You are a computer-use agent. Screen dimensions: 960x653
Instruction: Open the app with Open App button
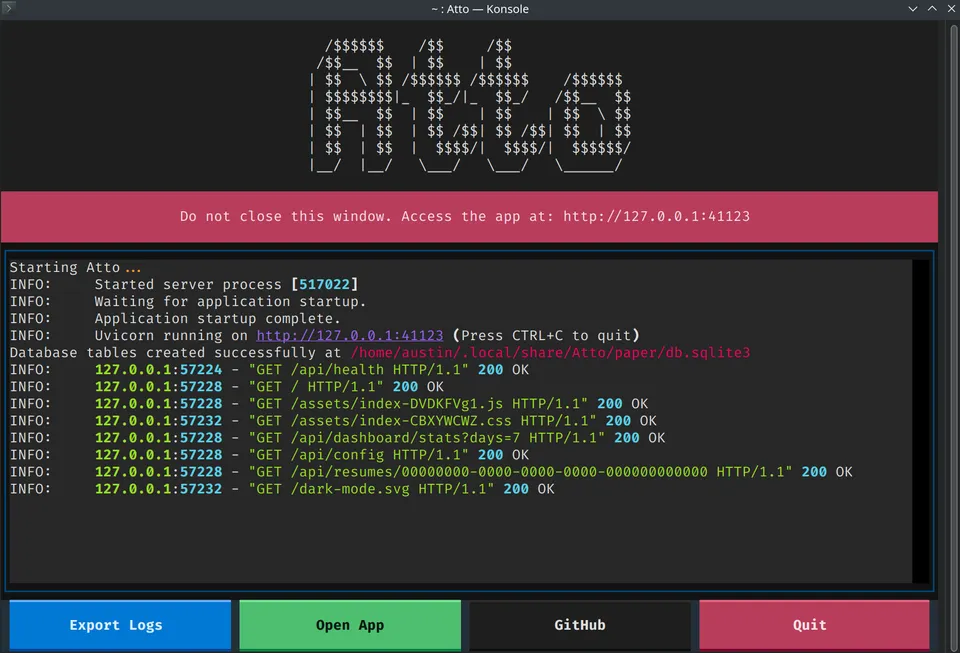coord(350,625)
